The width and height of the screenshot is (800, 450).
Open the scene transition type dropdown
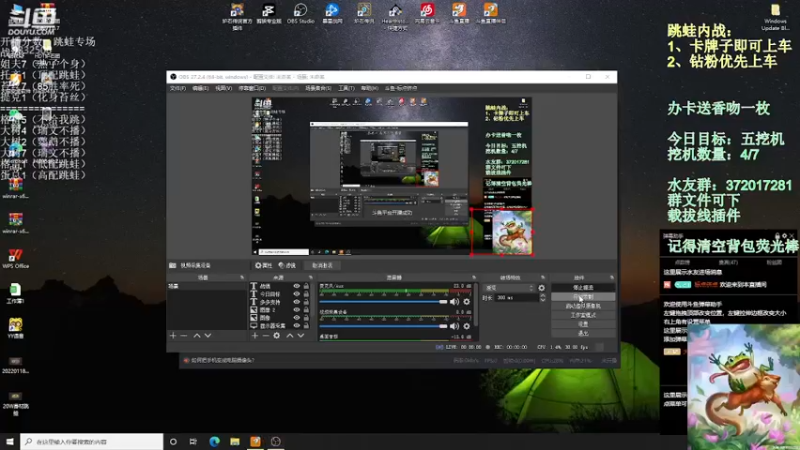coord(509,288)
